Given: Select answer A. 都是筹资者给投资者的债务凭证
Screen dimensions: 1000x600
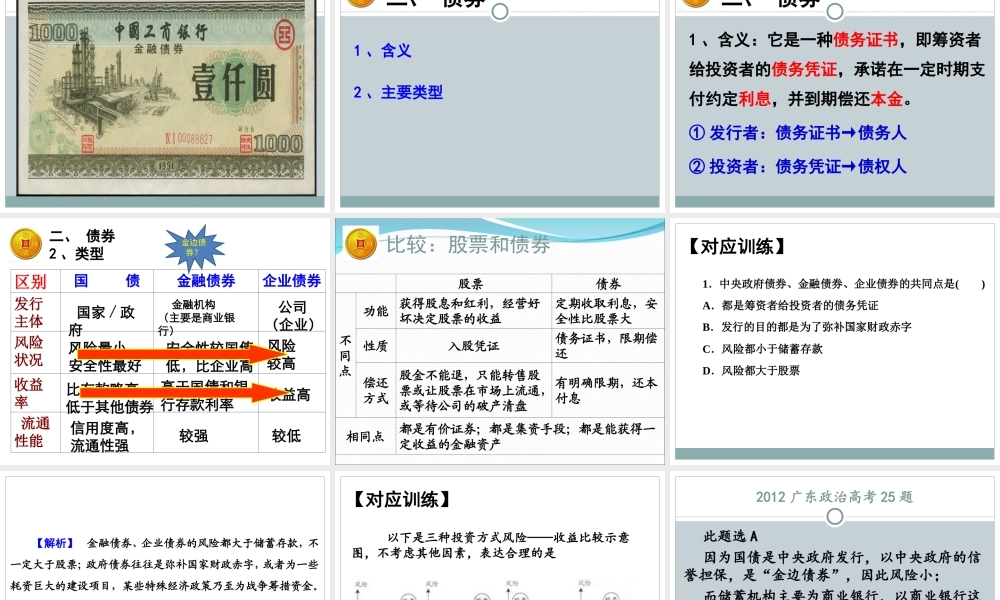Looking at the screenshot, I should [790, 305].
